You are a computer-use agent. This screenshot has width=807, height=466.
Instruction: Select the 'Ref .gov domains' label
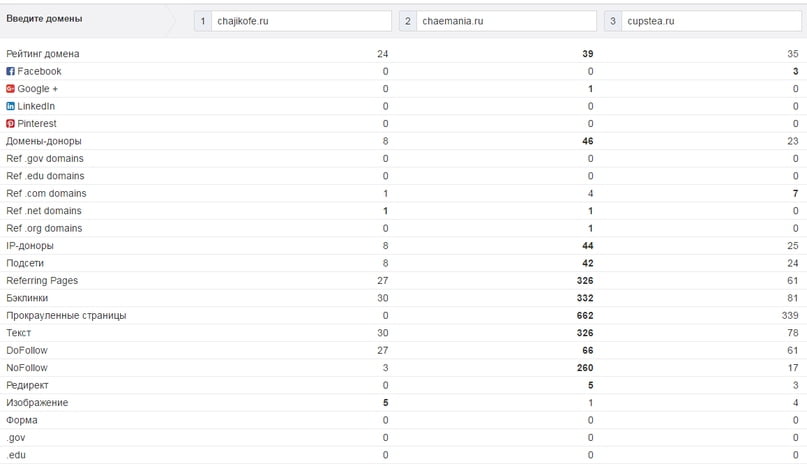[x=45, y=159]
